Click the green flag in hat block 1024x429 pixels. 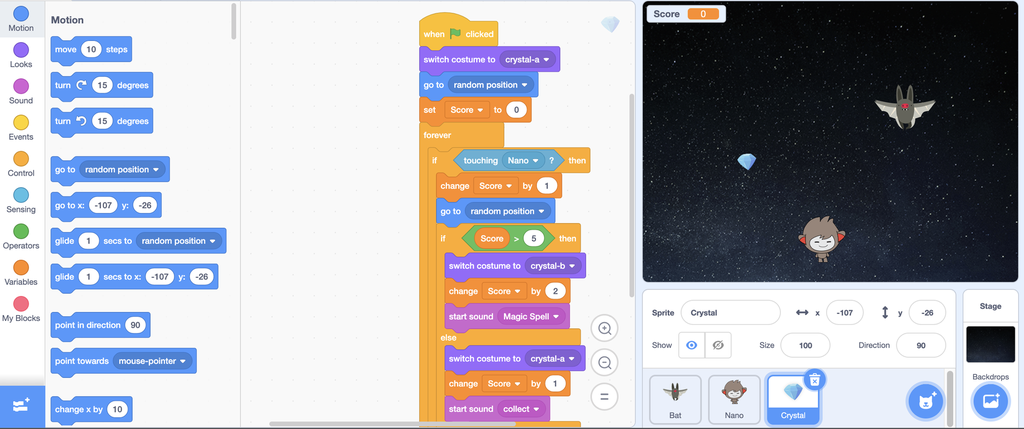click(x=455, y=34)
